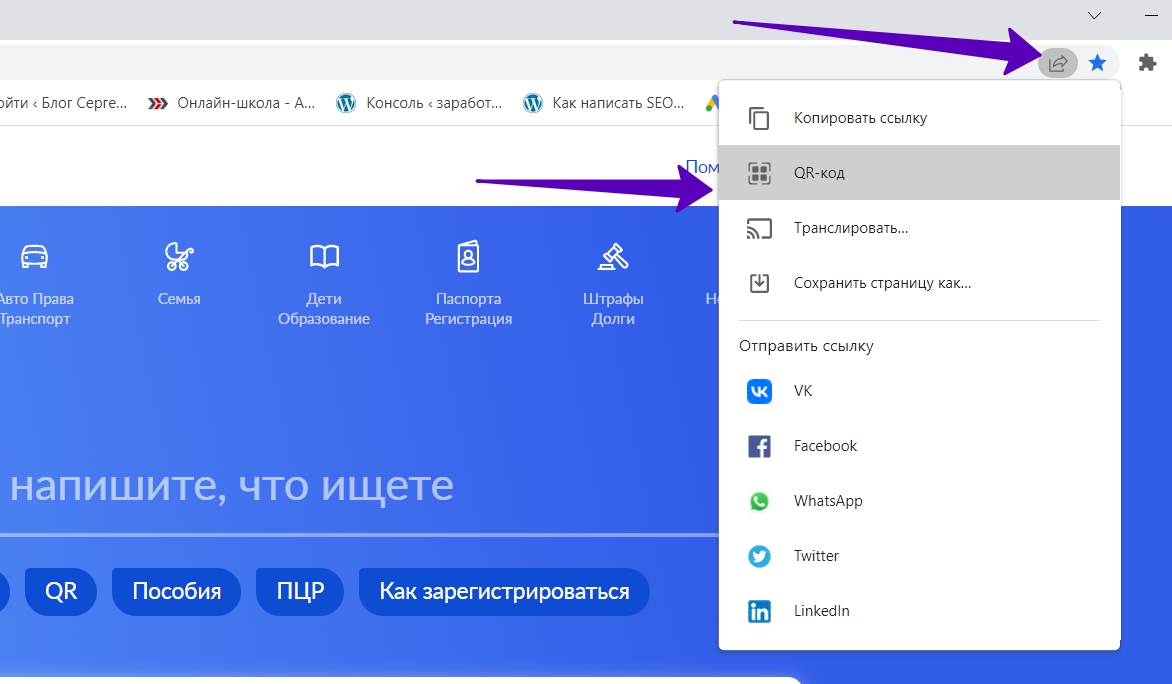Viewport: 1172px width, 684px height.
Task: Click the search field placeholder text
Action: (x=232, y=486)
